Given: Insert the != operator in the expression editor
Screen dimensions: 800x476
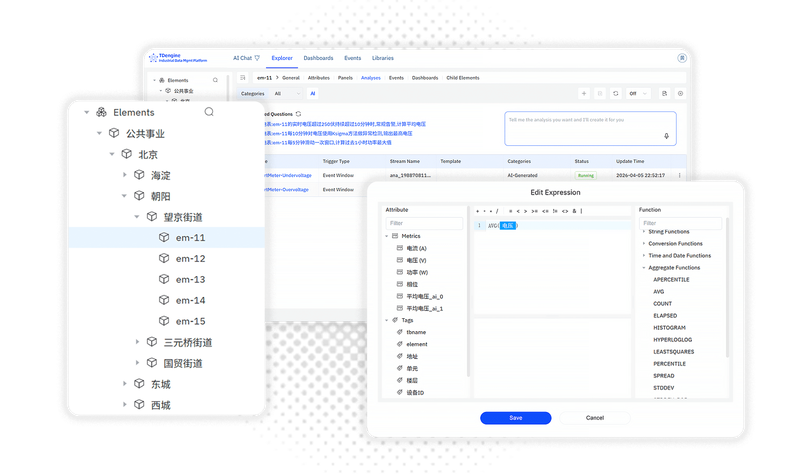Looking at the screenshot, I should click(x=555, y=211).
